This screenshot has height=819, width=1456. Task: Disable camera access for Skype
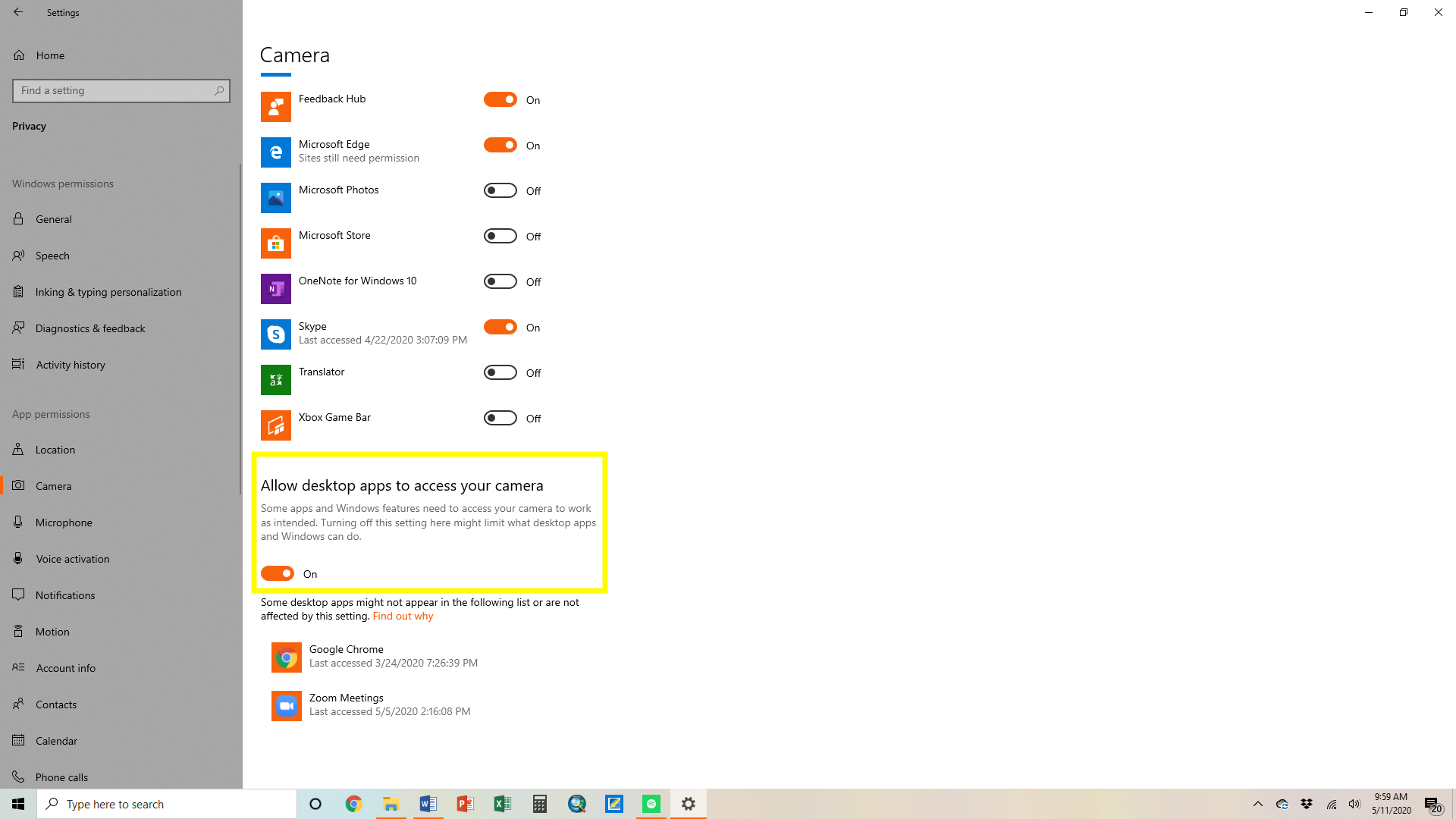pyautogui.click(x=500, y=327)
